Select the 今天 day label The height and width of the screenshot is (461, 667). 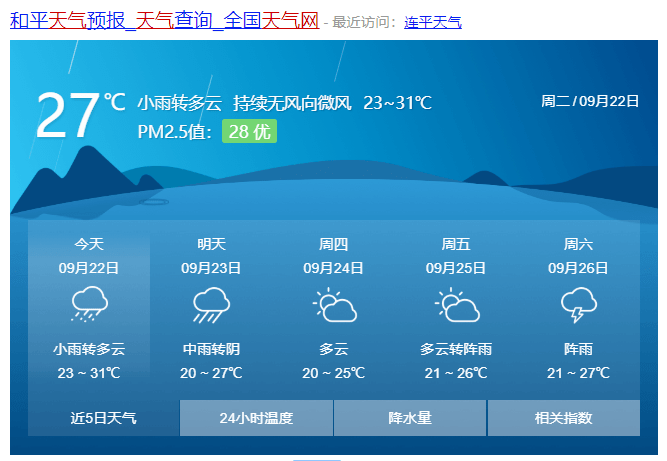[x=89, y=244]
